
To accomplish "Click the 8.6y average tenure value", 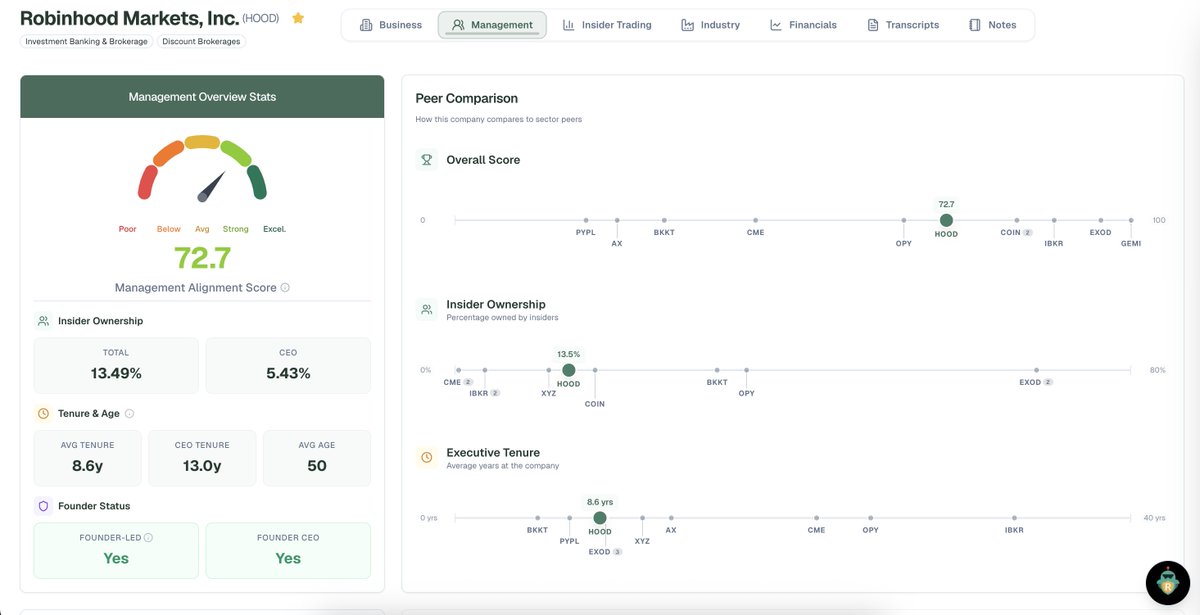I will (x=87, y=466).
